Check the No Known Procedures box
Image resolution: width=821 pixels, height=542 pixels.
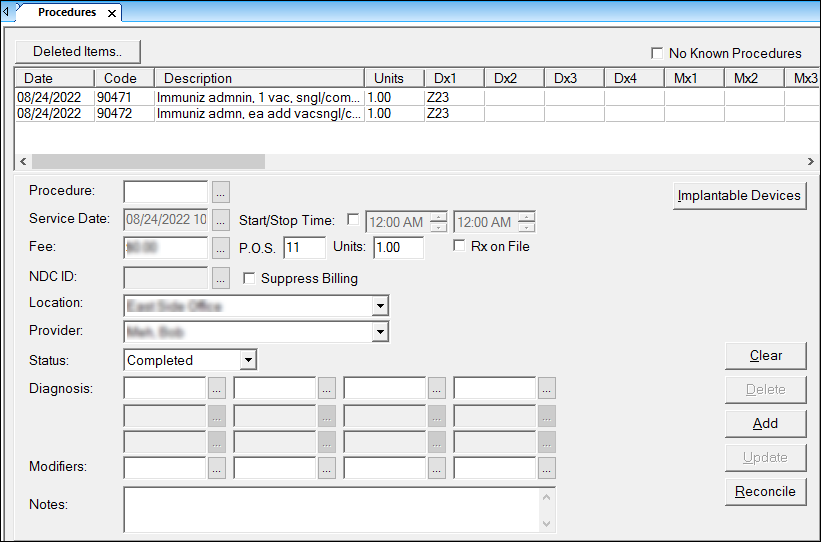point(657,53)
